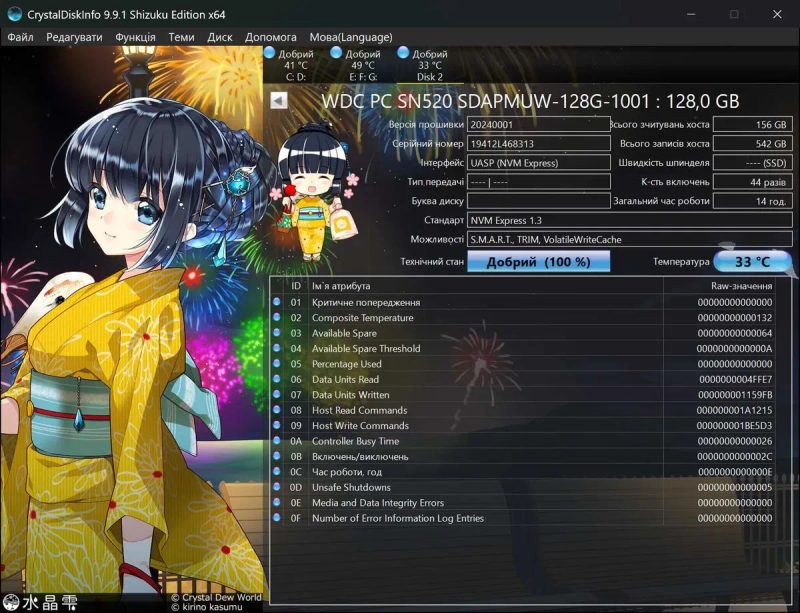
Task: Click the kirino kasumu copyright link
Action: pos(207,607)
